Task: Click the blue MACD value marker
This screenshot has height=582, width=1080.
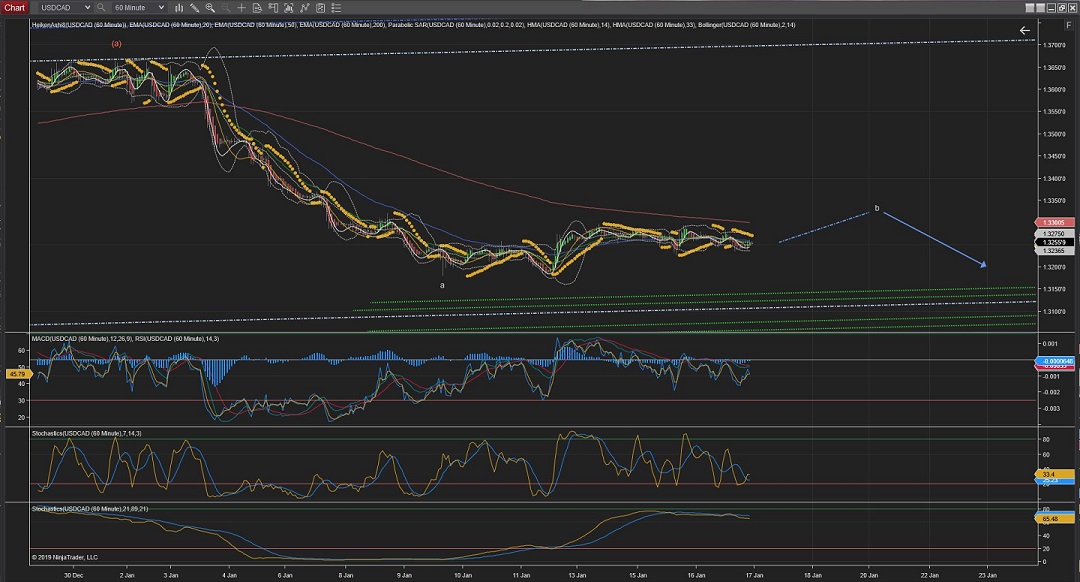Action: coord(1055,361)
